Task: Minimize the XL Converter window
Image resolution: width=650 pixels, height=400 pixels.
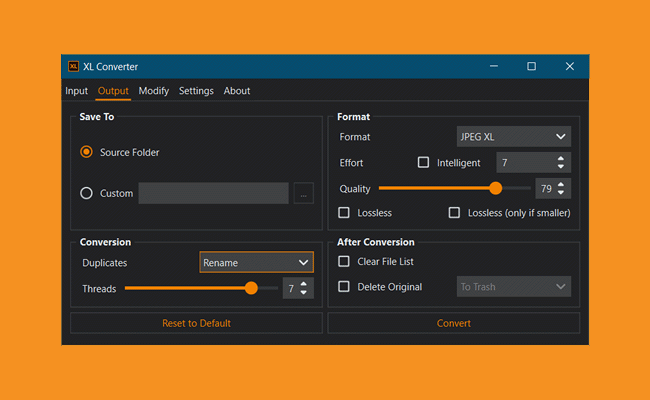Action: [x=494, y=66]
